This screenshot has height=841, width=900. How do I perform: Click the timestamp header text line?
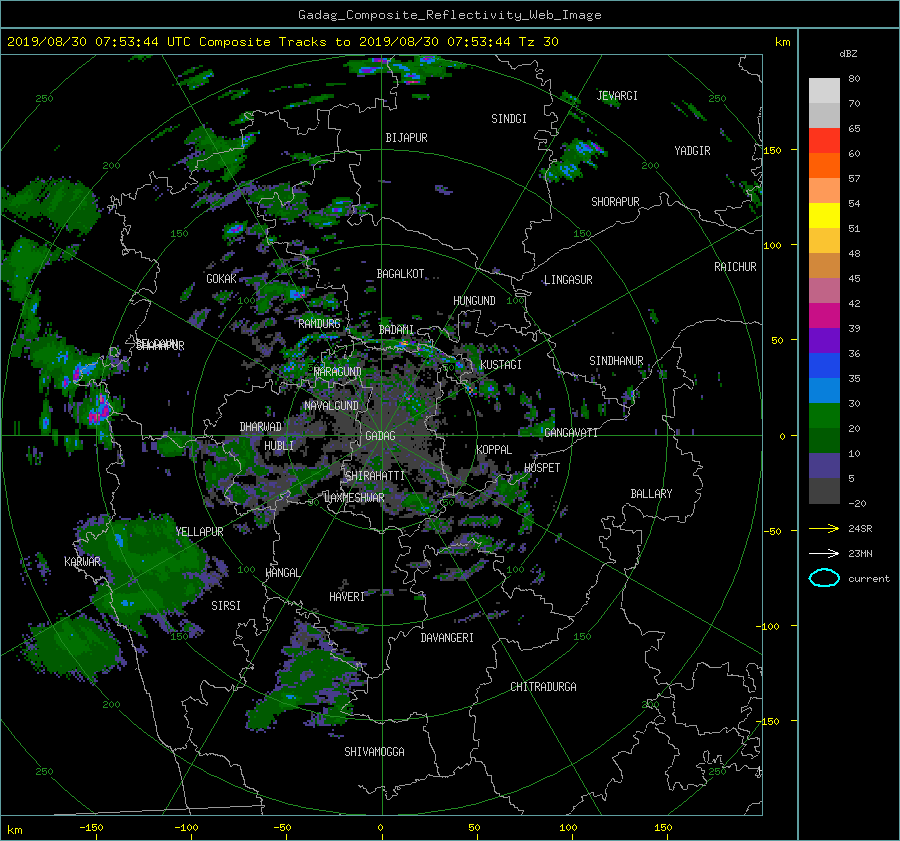pos(282,42)
